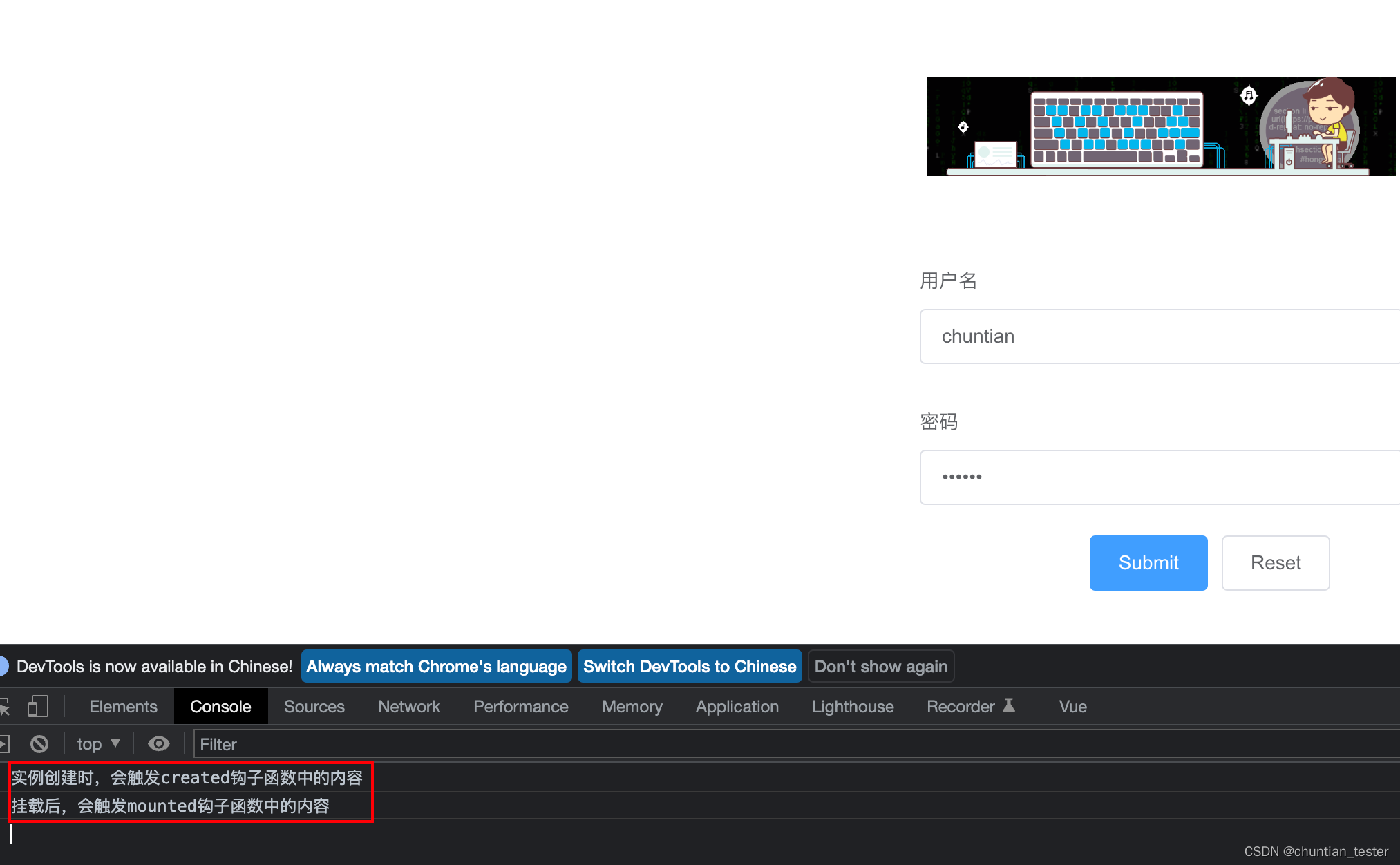Click the blue info icon beside DevTools message
The width and height of the screenshot is (1400, 865).
click(3, 666)
